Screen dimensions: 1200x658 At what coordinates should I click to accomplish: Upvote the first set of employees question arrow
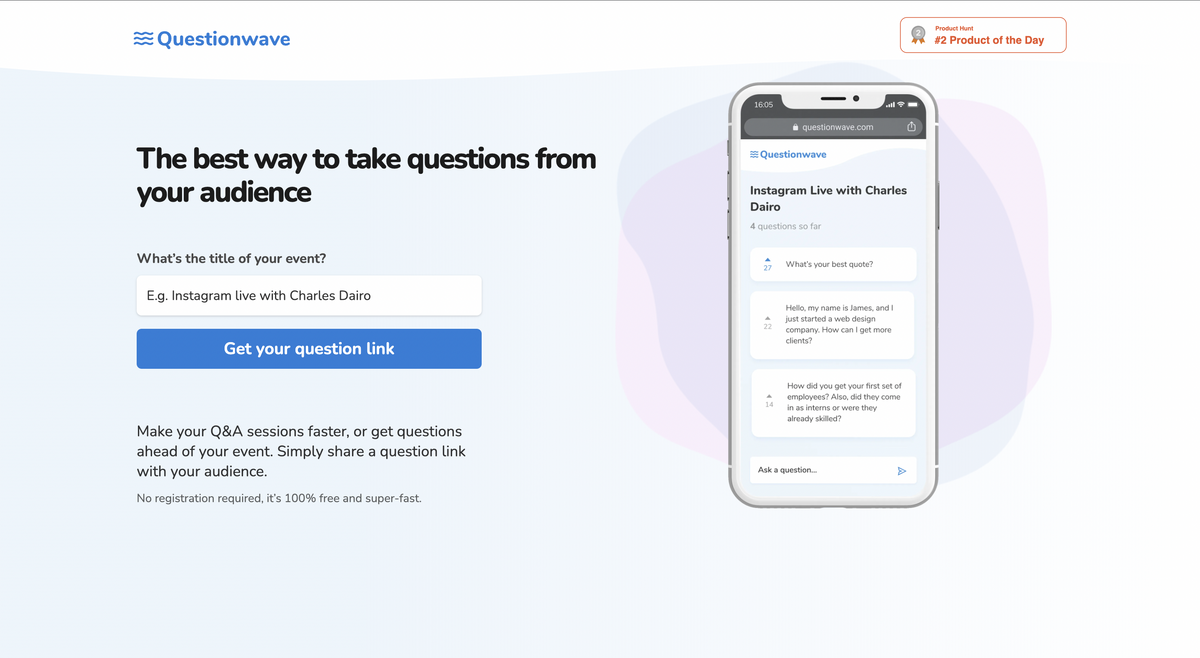pyautogui.click(x=769, y=397)
